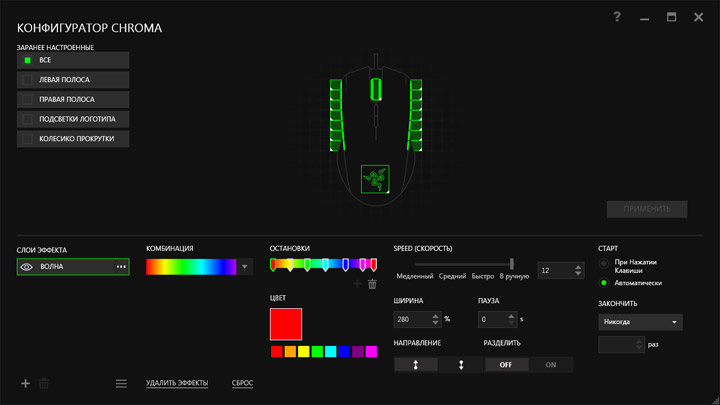720x405 pixels.
Task: Select the red gradient stop at start
Action: [273, 264]
